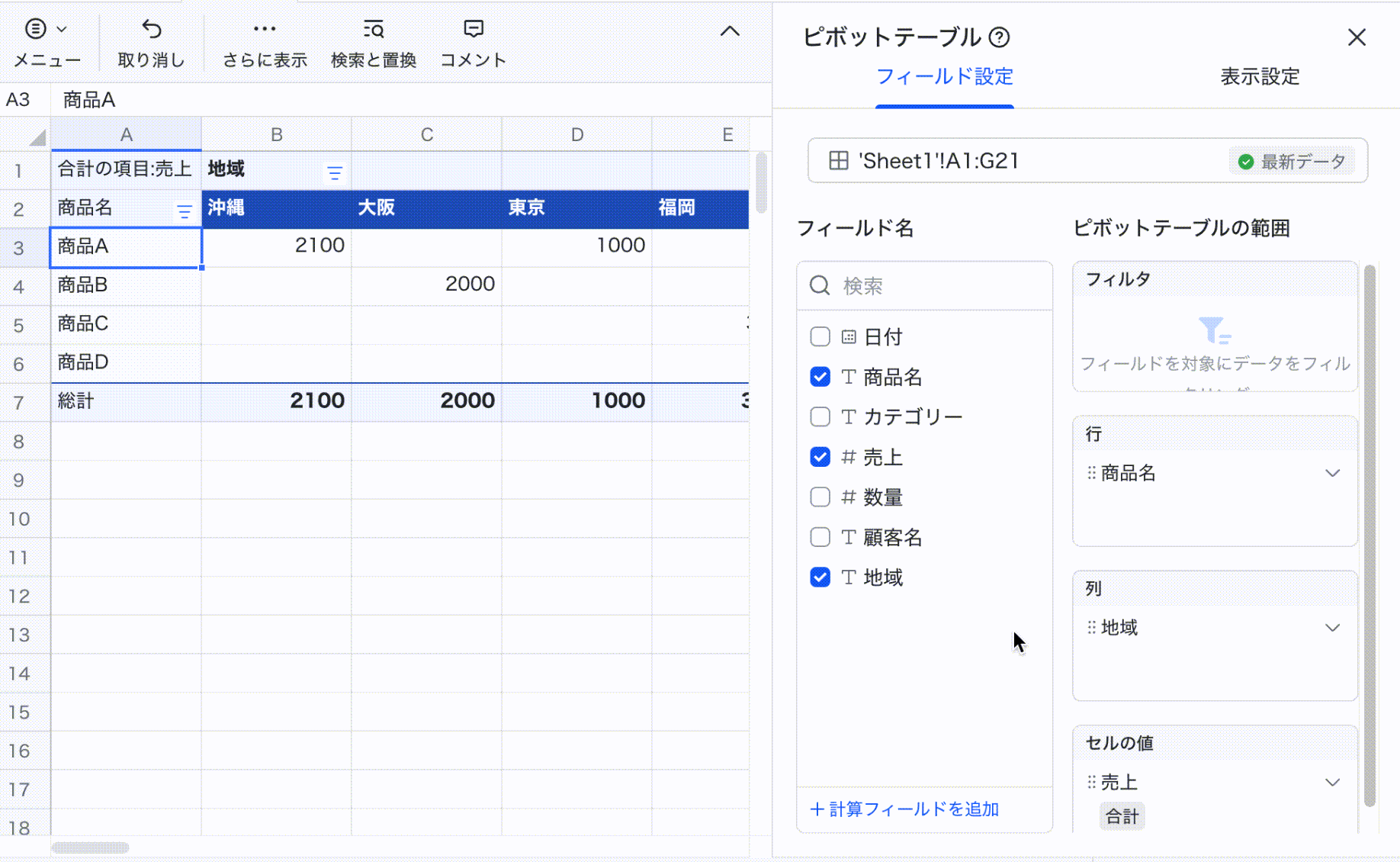Open the 検索と置換 search-replace icon
Image resolution: width=1400 pixels, height=862 pixels.
(373, 29)
